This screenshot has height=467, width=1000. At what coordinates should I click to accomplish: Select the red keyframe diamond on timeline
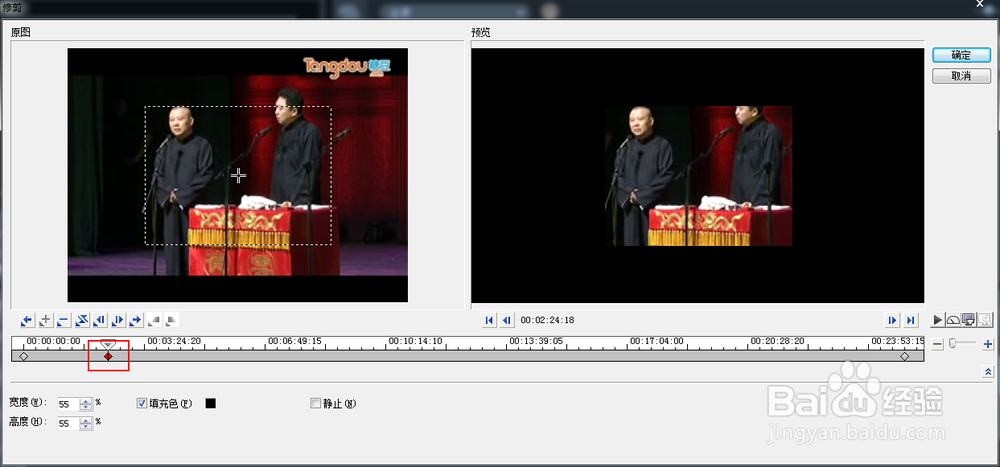coord(108,357)
